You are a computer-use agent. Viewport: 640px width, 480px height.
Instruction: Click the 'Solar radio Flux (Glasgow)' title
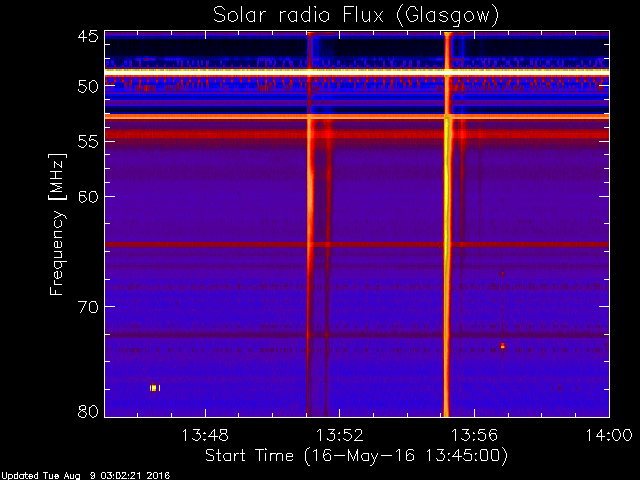(356, 16)
